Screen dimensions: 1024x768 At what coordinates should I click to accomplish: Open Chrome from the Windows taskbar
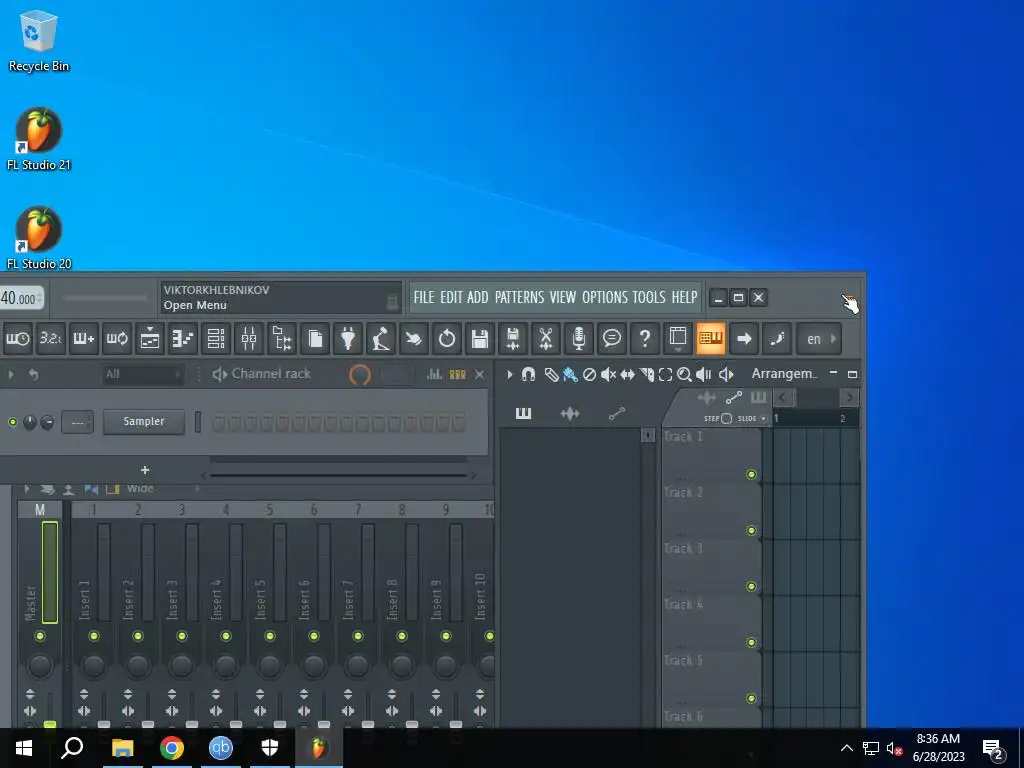tap(172, 748)
